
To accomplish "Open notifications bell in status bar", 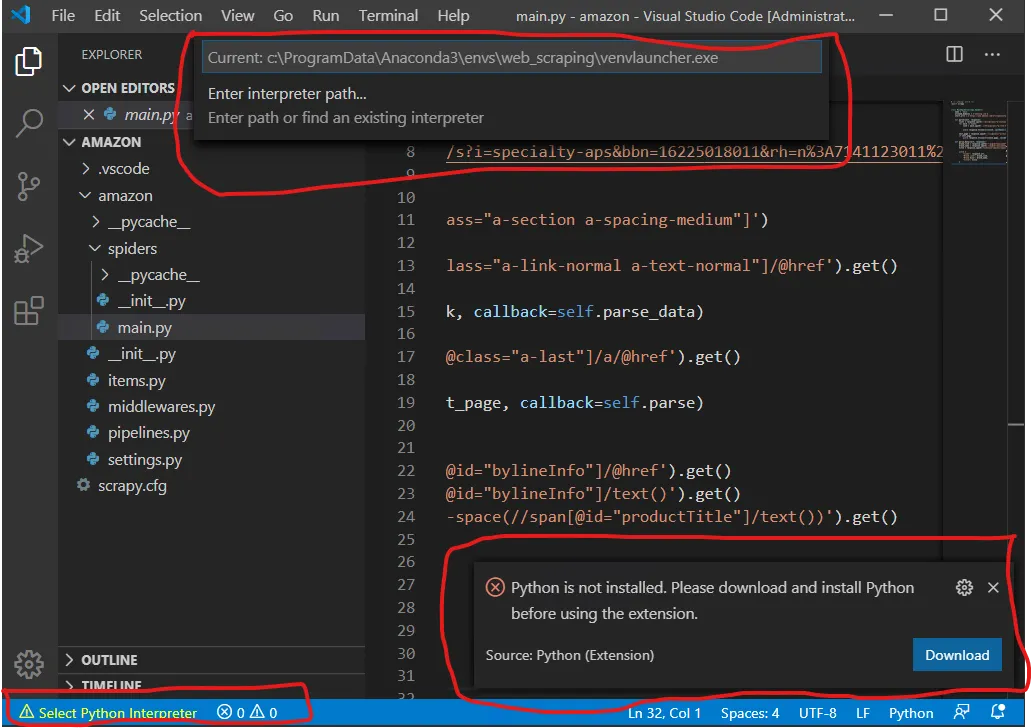I will [998, 712].
